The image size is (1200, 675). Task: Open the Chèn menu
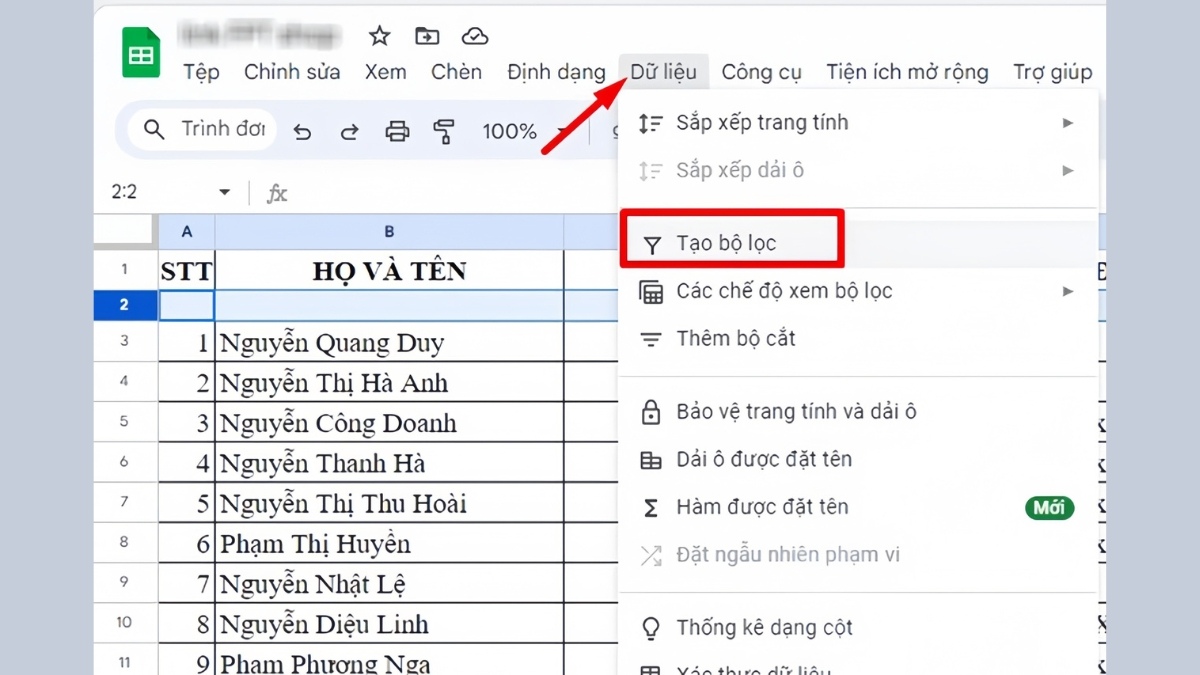click(x=456, y=72)
